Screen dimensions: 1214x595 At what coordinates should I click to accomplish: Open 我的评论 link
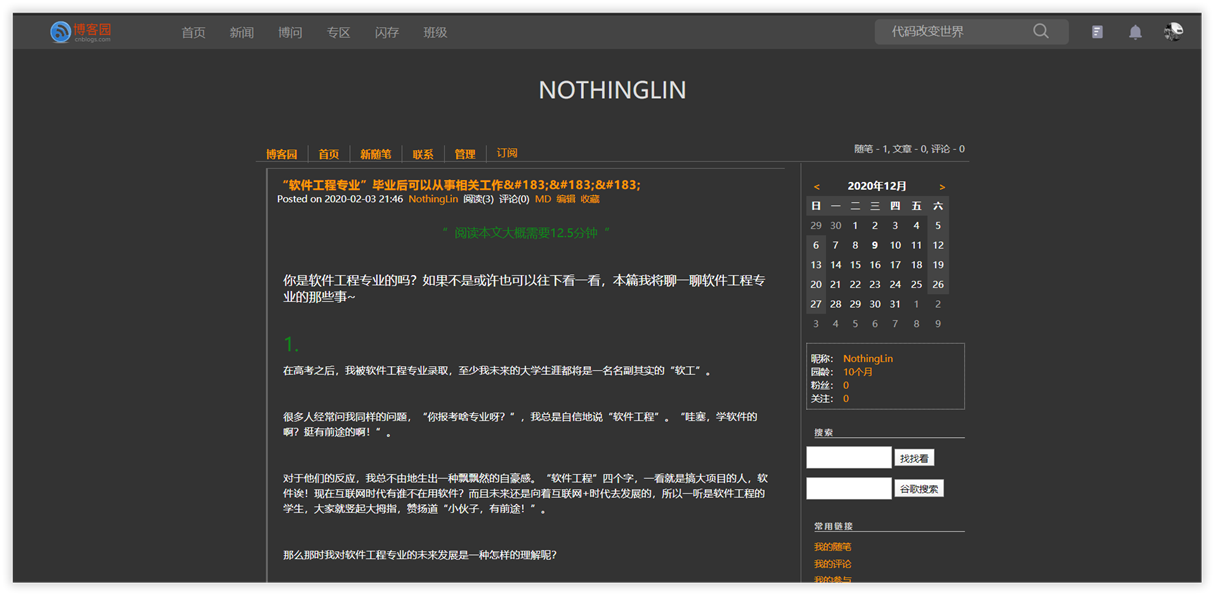pos(833,564)
